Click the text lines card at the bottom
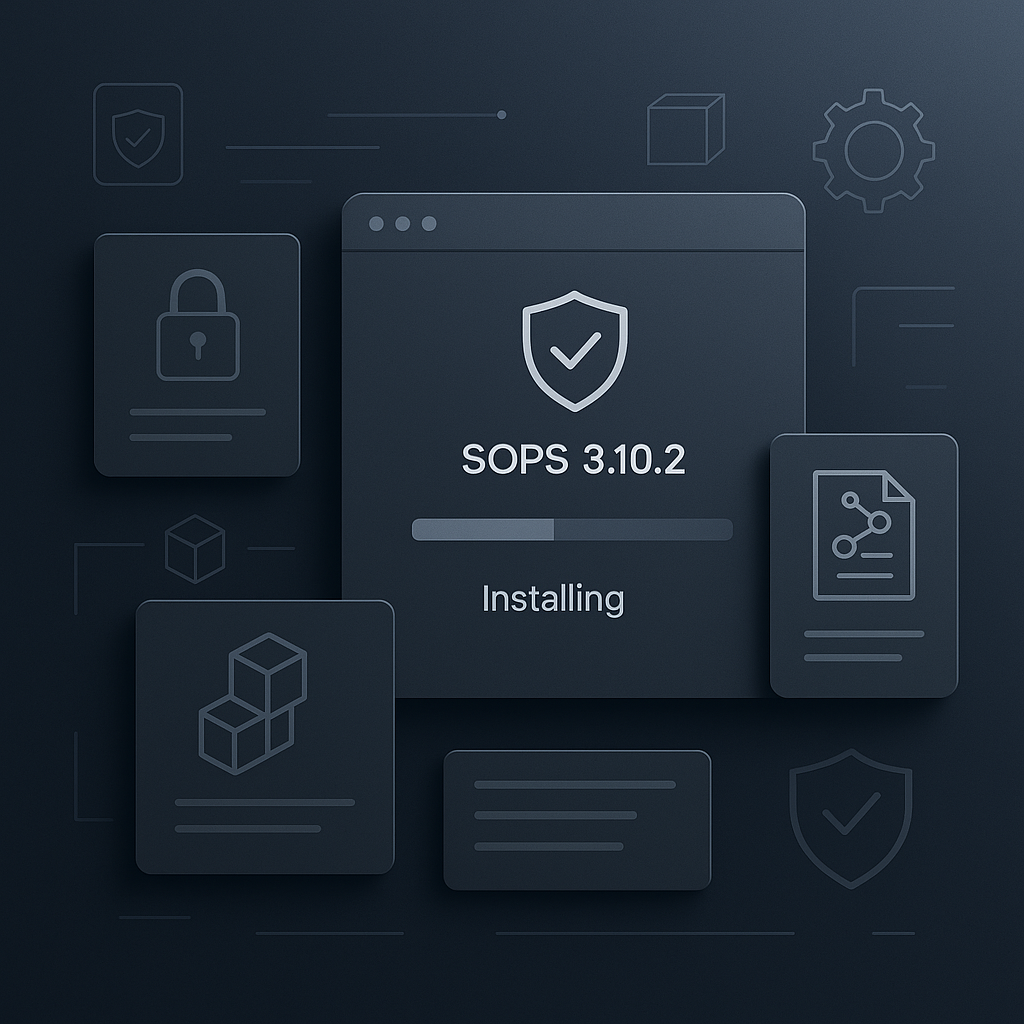The image size is (1024, 1024). [x=577, y=820]
